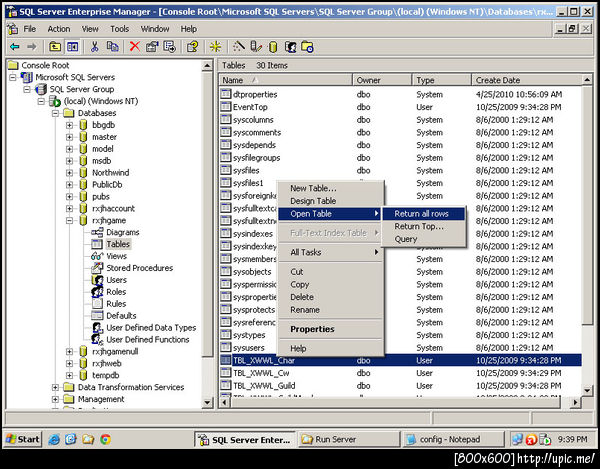Screen dimensions: 600x469
Task: Click the Help toolbar icon
Action: [191, 46]
